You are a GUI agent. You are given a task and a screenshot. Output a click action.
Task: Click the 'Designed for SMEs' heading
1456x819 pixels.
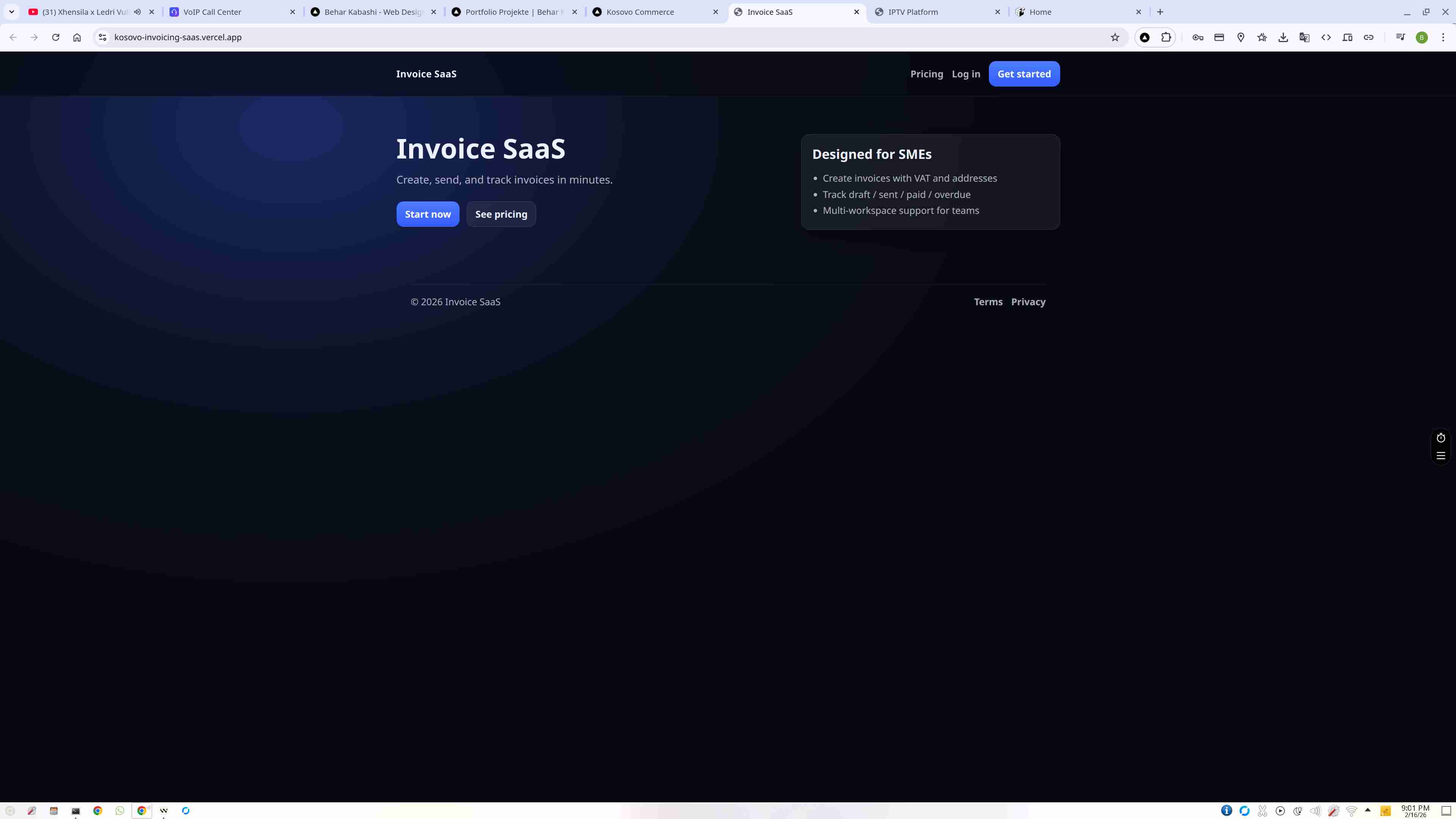(x=872, y=154)
